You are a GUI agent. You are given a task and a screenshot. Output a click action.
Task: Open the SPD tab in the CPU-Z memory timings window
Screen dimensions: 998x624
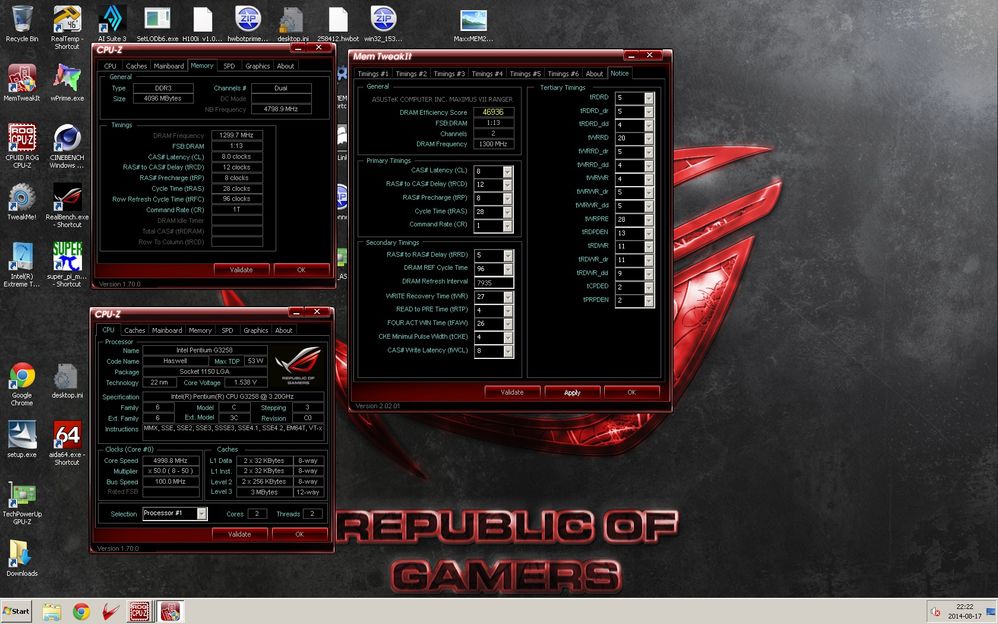[229, 66]
